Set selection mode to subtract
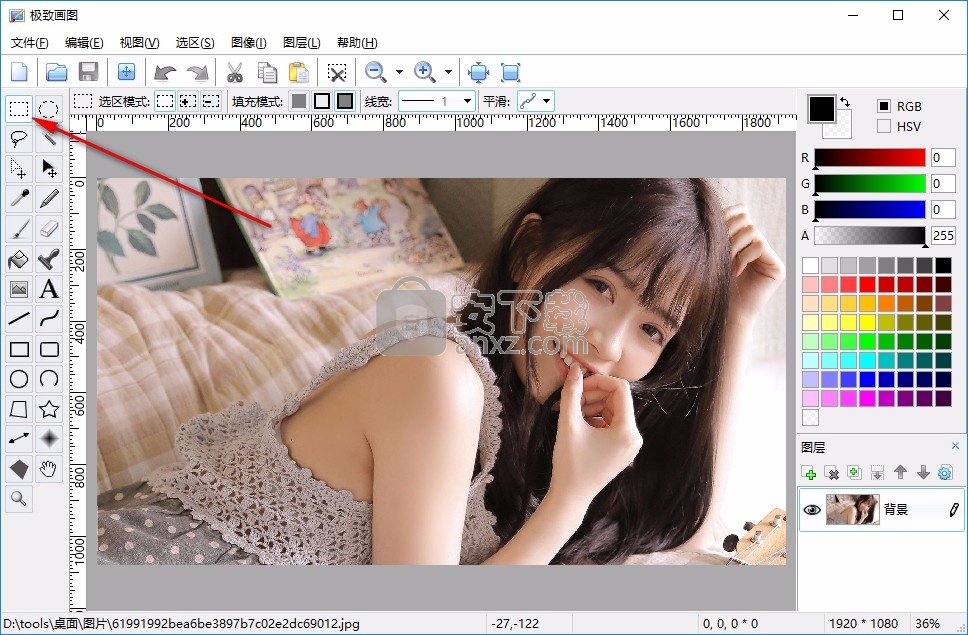 211,101
